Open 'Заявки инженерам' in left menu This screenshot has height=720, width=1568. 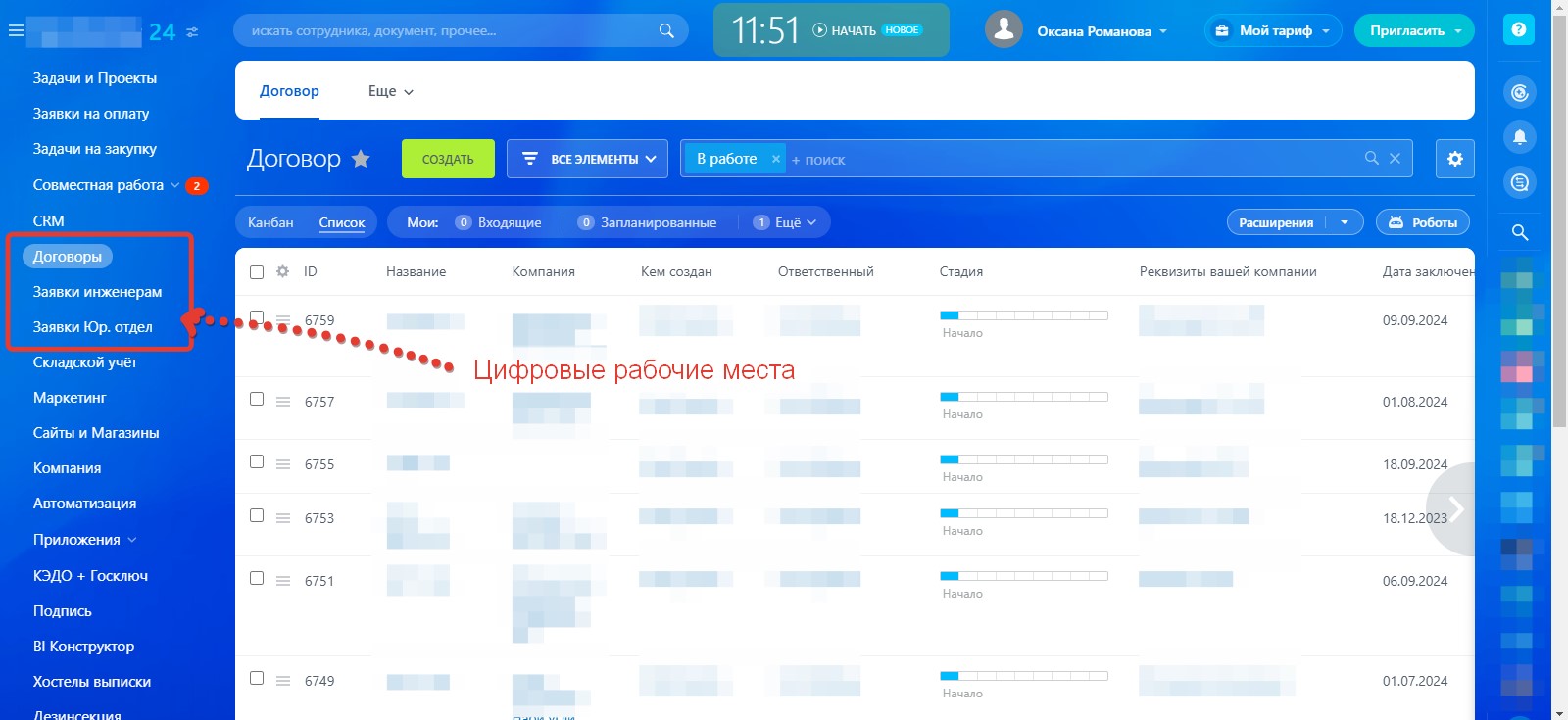97,292
